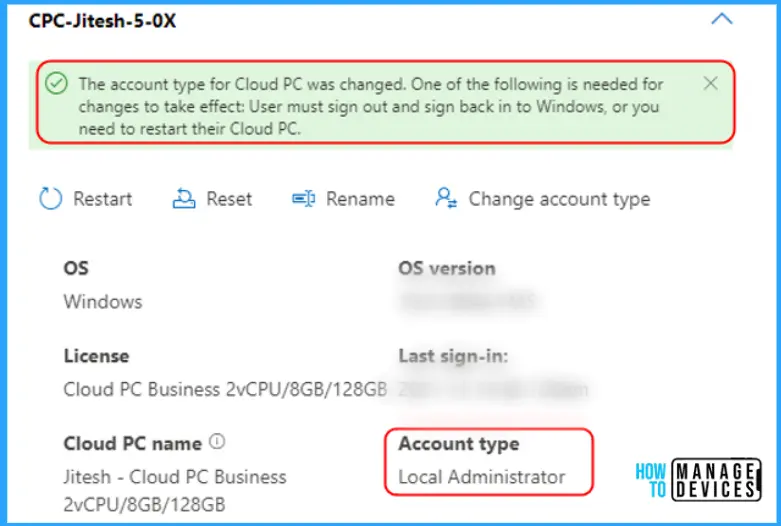Click the Windows OS value text
This screenshot has height=526, width=781.
(x=103, y=301)
